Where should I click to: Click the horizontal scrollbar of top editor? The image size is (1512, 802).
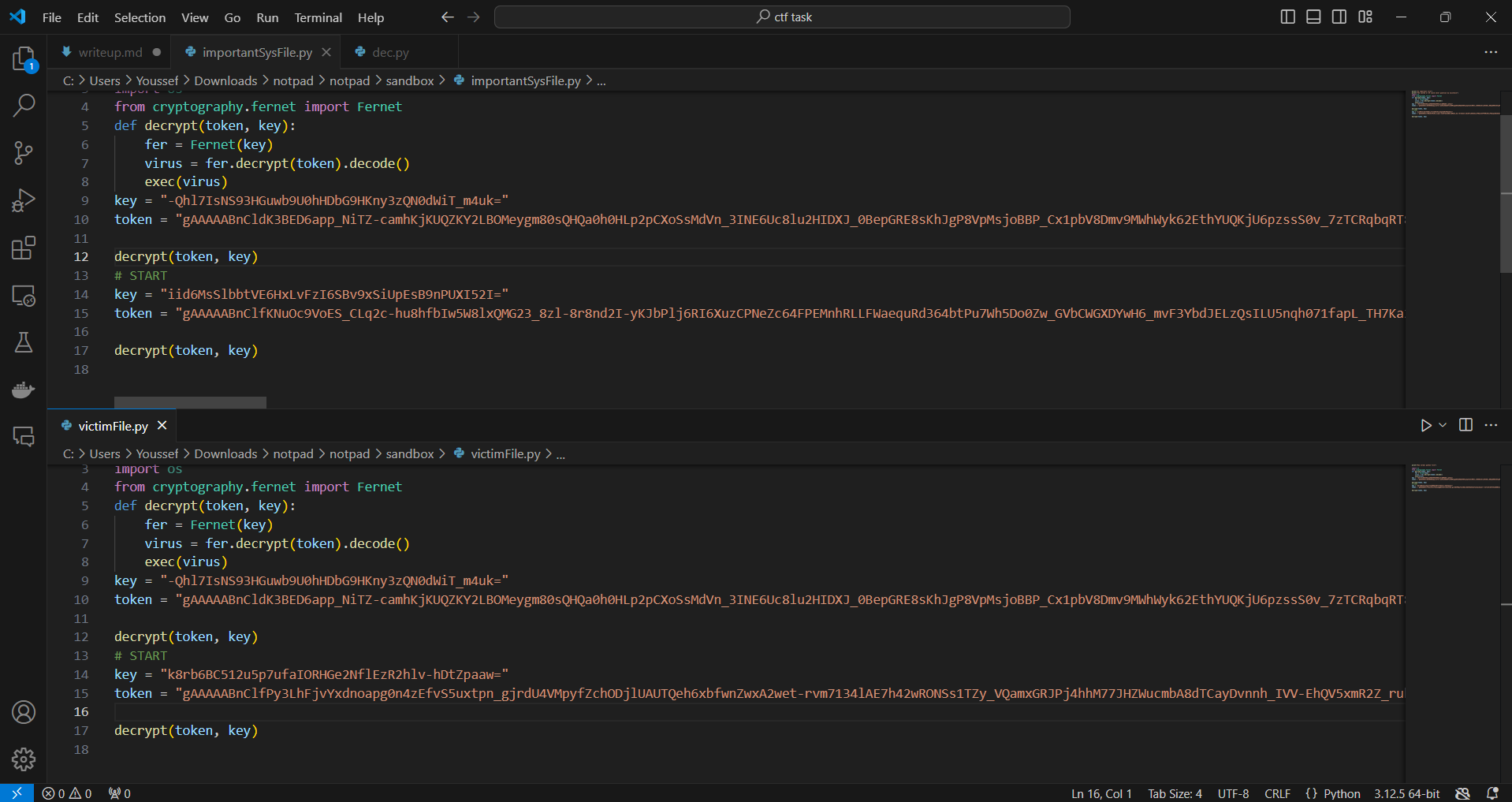click(x=190, y=402)
